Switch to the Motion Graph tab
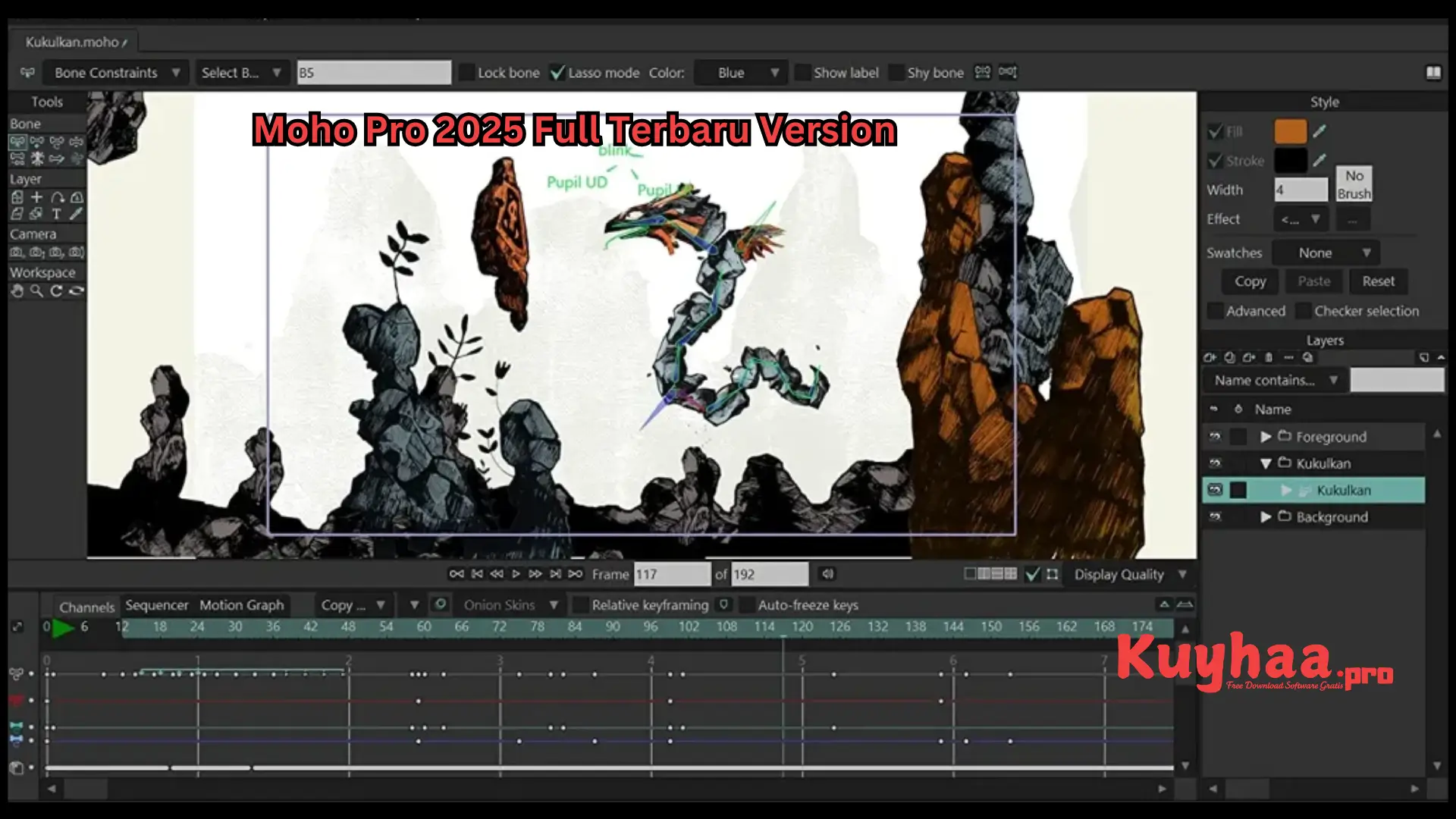The width and height of the screenshot is (1456, 819). [241, 605]
